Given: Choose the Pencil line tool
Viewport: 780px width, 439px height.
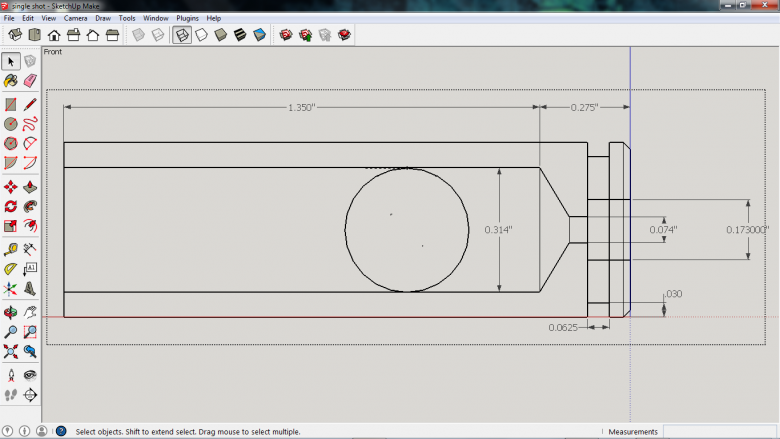Looking at the screenshot, I should (29, 103).
